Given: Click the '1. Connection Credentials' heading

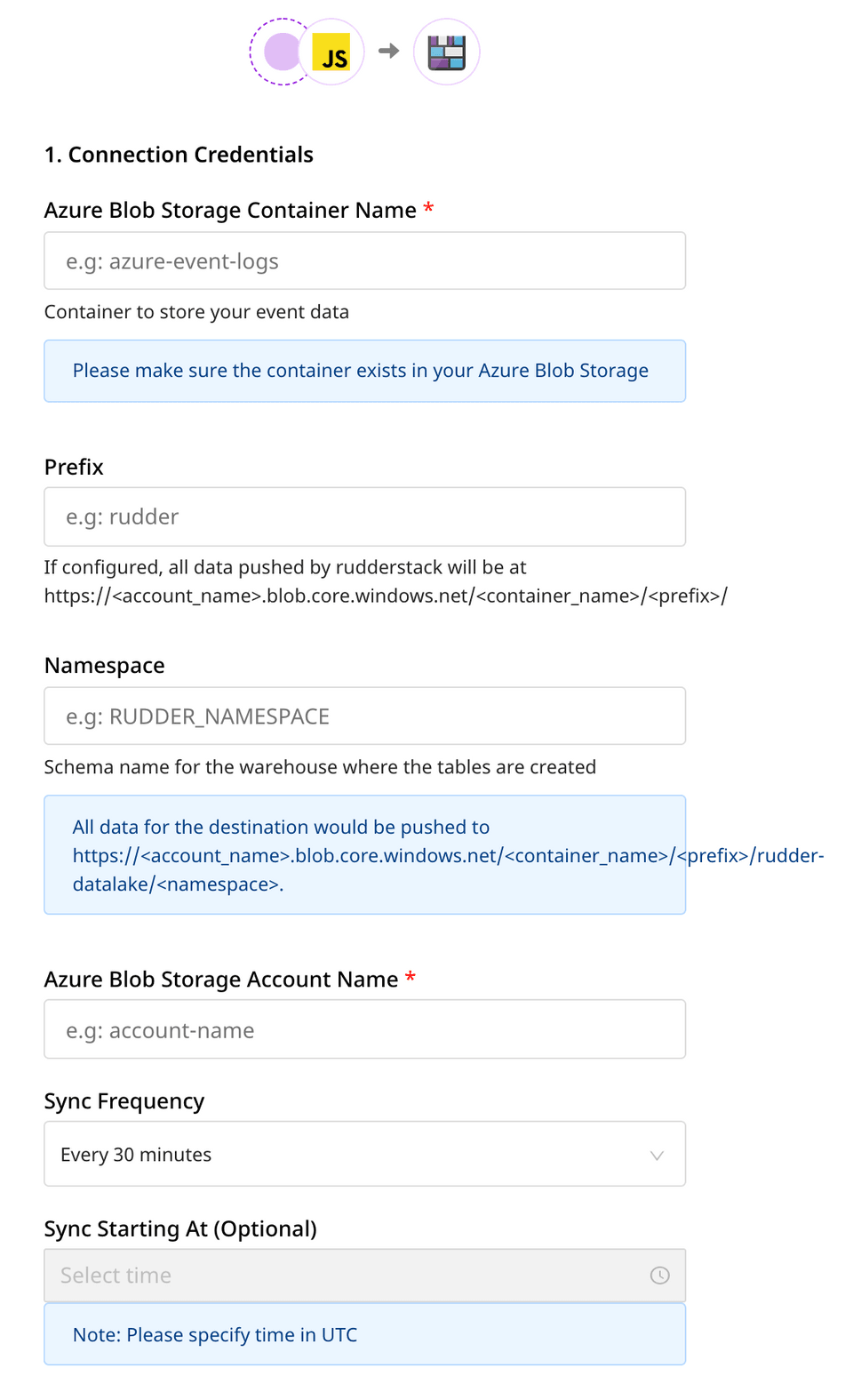Looking at the screenshot, I should [179, 155].
